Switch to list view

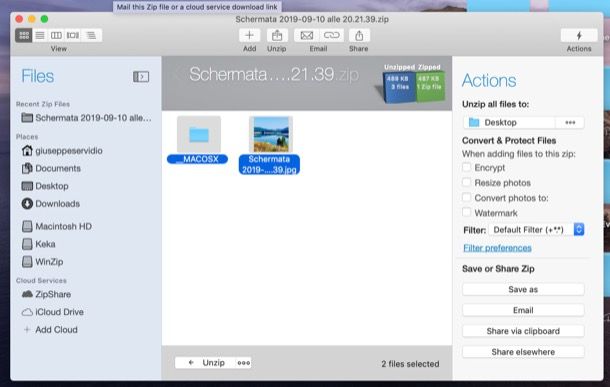pyautogui.click(x=40, y=35)
